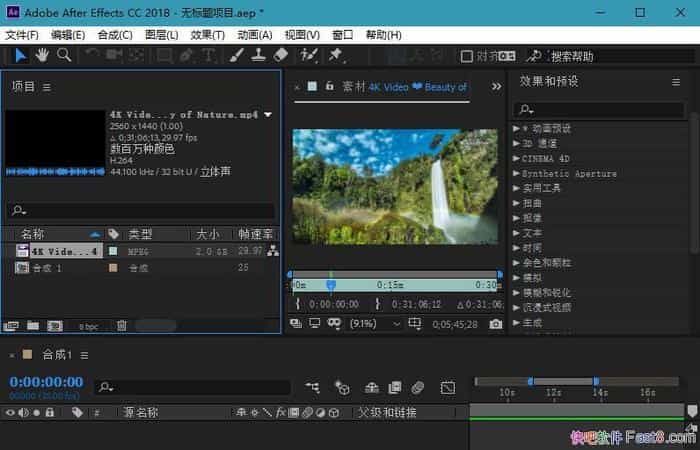Delete selected item with trash icon
Viewport: 700px width, 450px height.
click(122, 325)
